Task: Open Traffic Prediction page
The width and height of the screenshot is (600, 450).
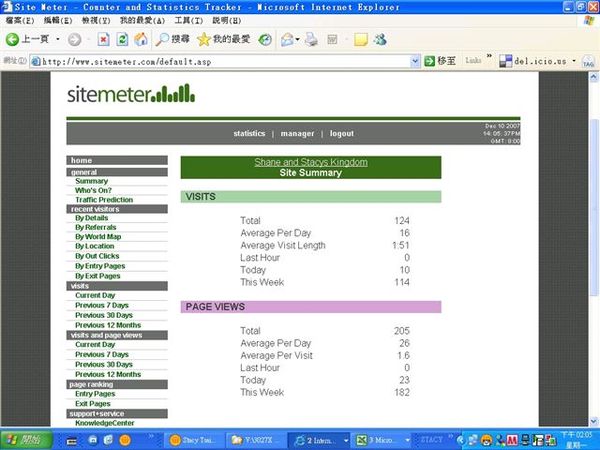Action: [104, 200]
